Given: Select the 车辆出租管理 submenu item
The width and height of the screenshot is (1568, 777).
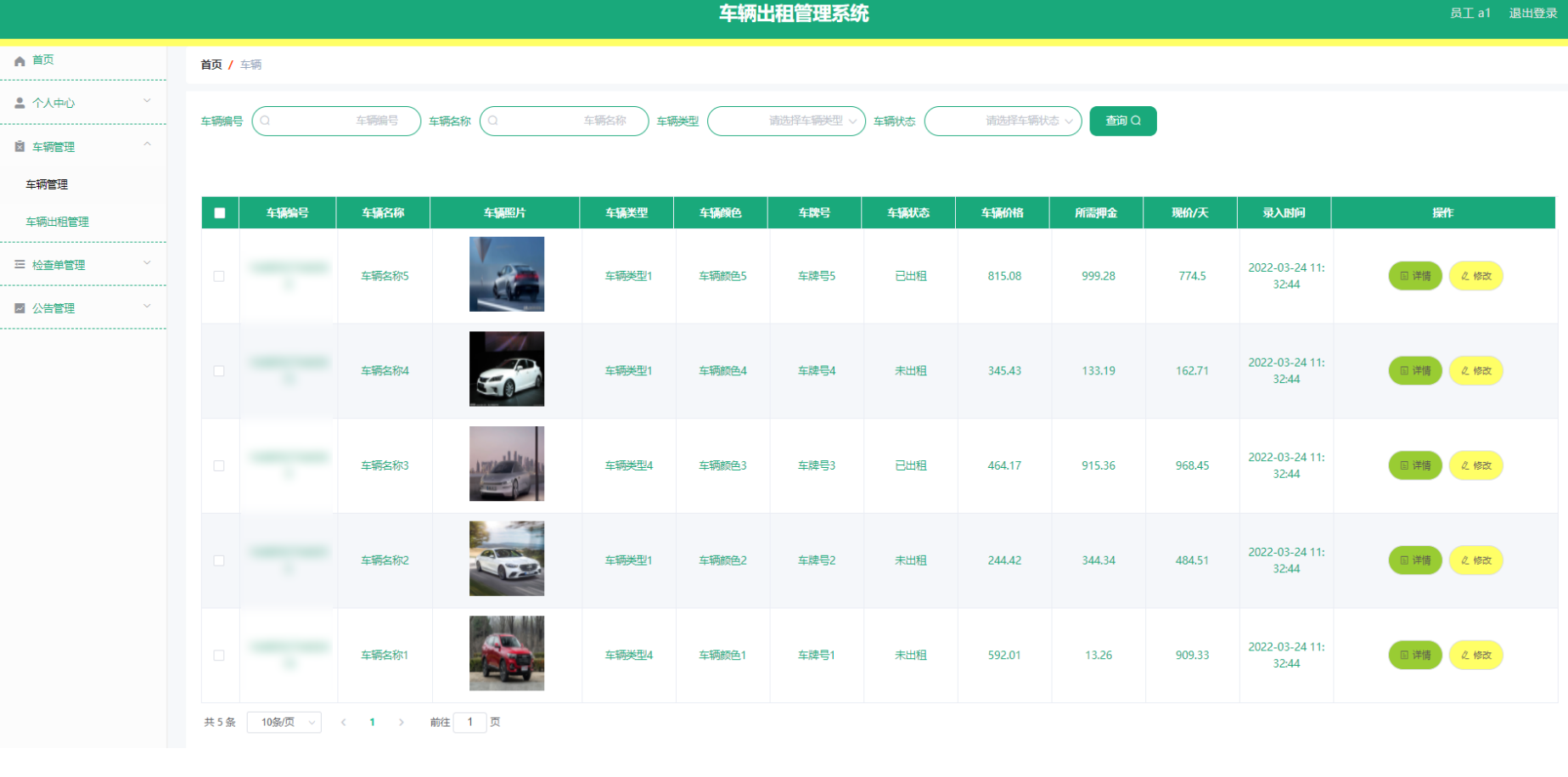Looking at the screenshot, I should [57, 222].
